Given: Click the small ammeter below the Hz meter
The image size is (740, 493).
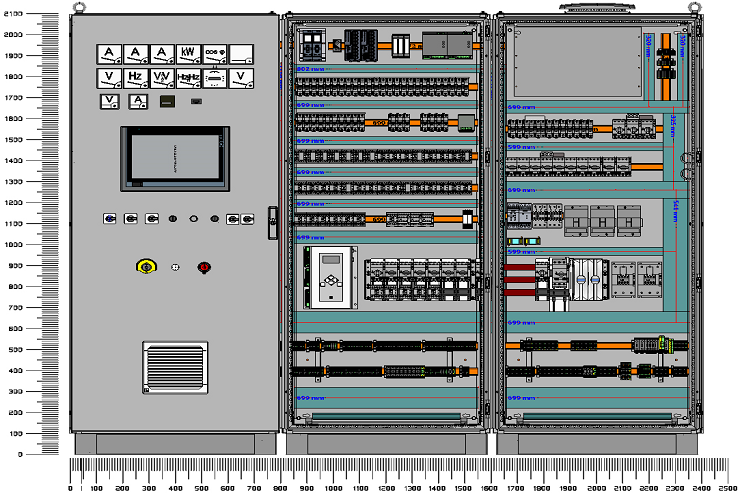Looking at the screenshot, I should [x=140, y=101].
